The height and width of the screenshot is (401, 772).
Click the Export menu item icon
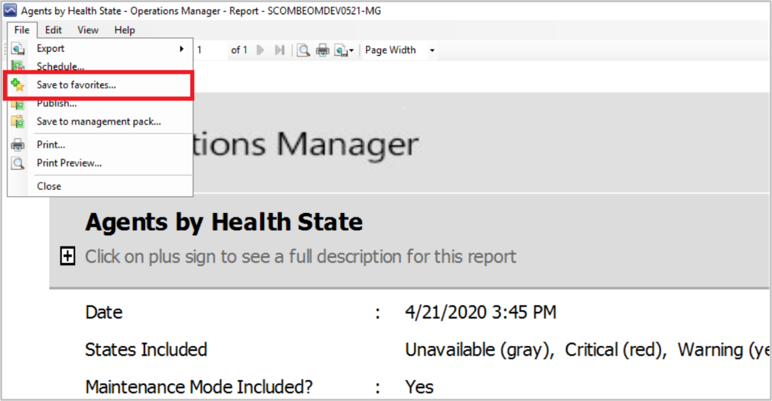tap(18, 49)
